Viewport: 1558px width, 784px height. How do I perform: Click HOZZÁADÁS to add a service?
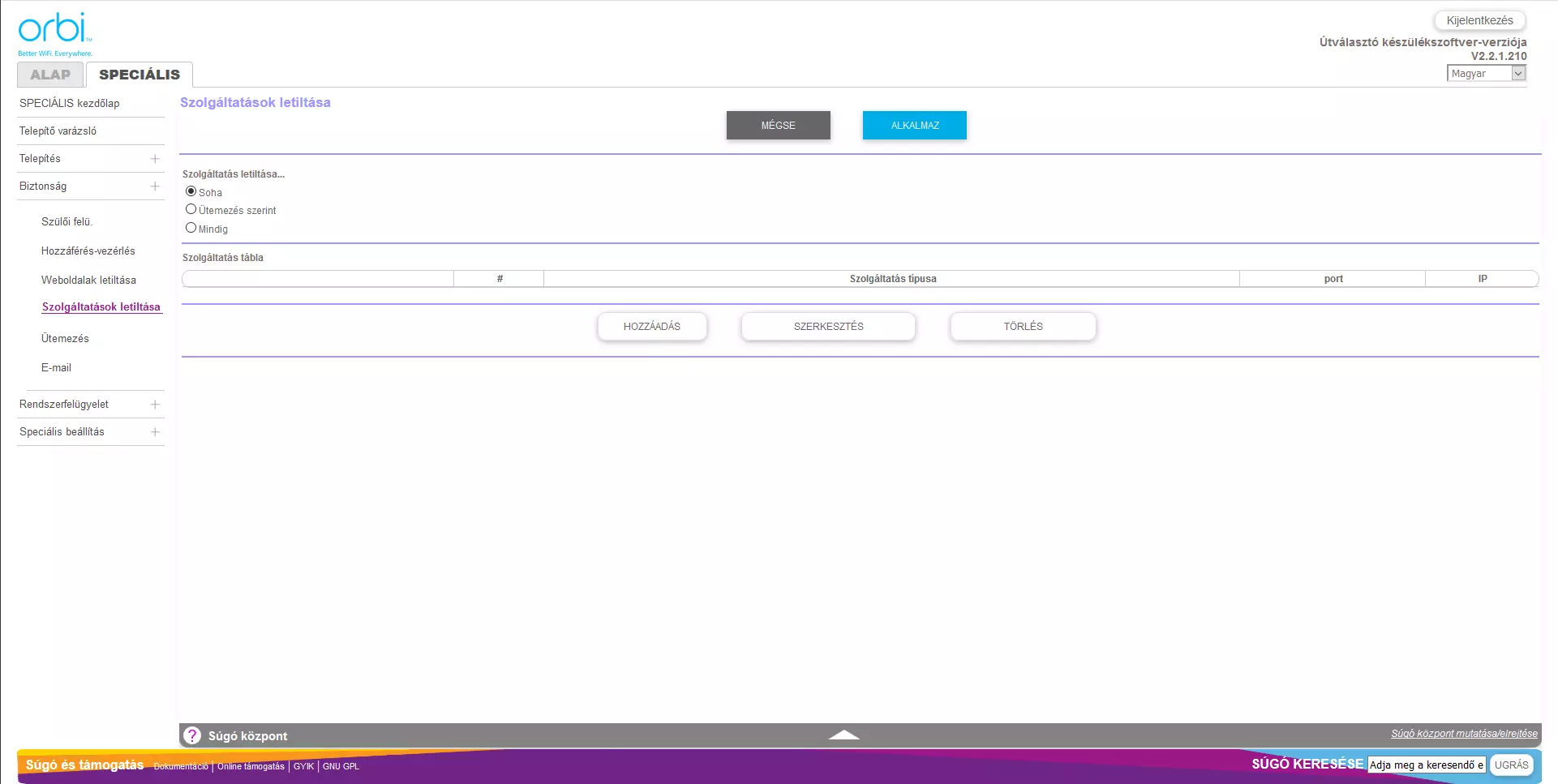[x=652, y=327]
